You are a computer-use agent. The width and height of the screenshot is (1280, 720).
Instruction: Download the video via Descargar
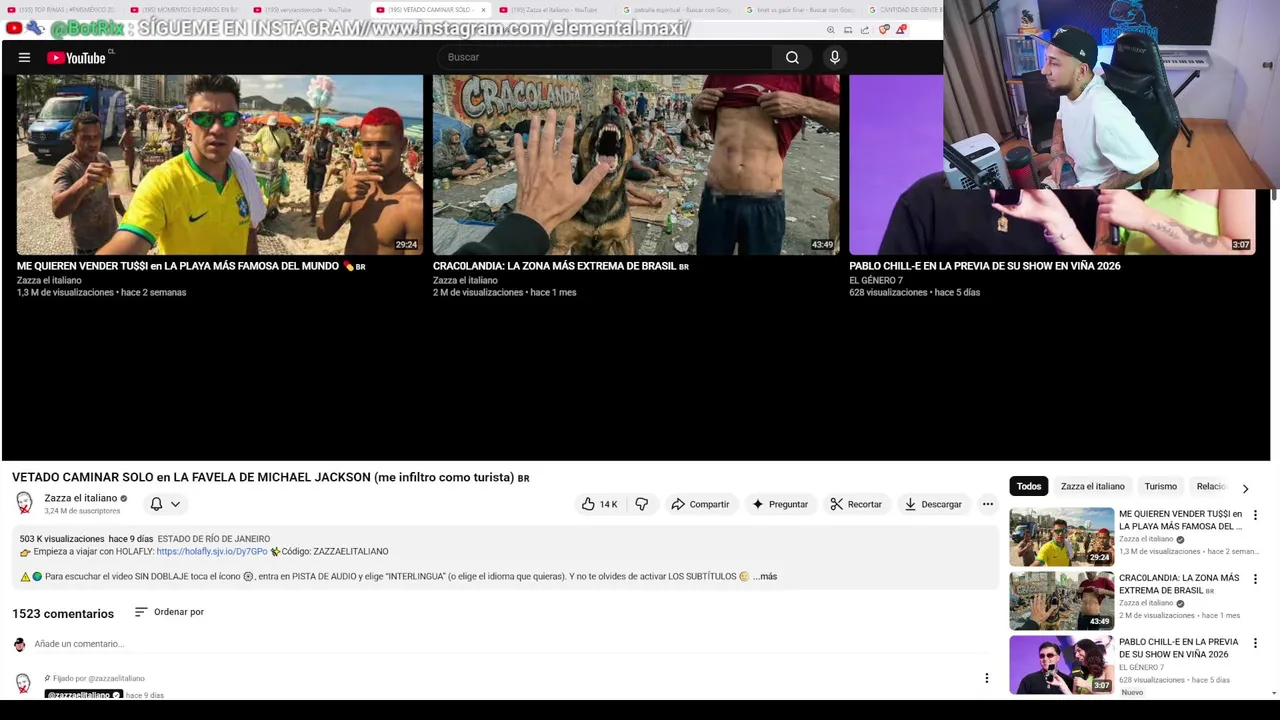[x=933, y=505]
